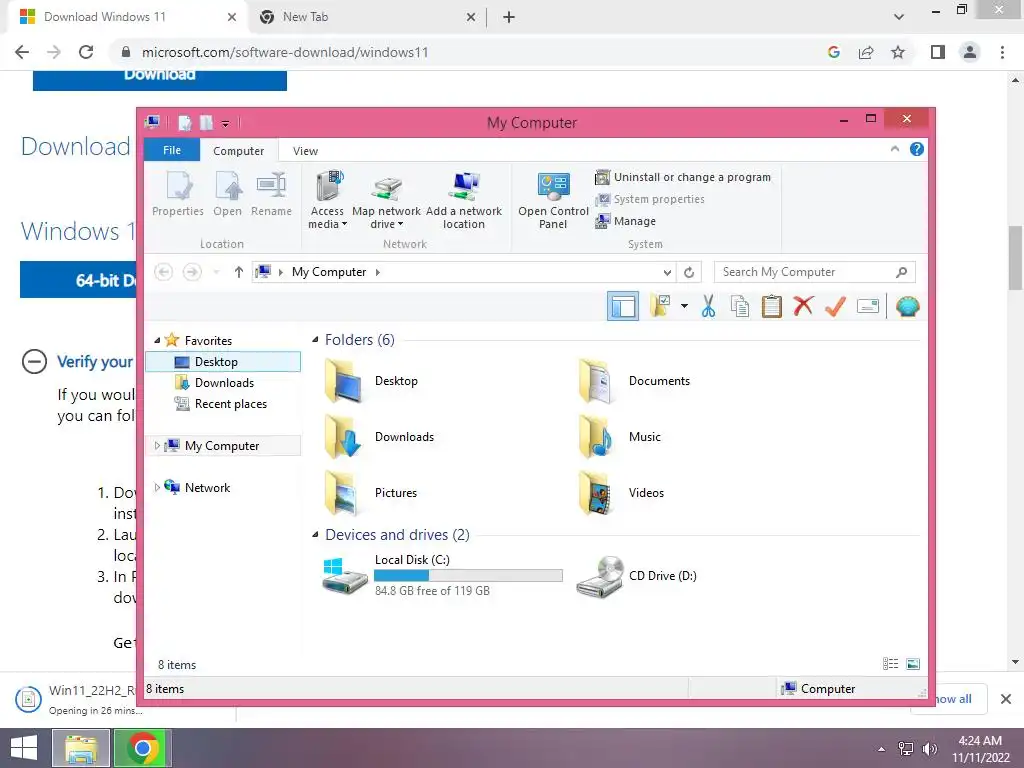1024x768 pixels.
Task: Click the Properties icon in the quick access toolbar
Action: [185, 123]
